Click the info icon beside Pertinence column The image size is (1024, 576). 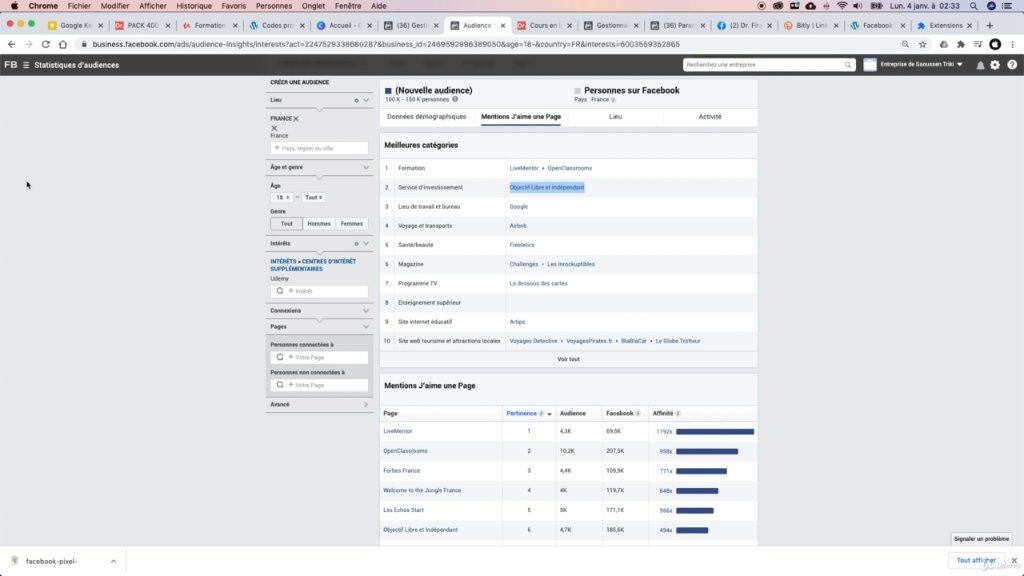coord(541,413)
